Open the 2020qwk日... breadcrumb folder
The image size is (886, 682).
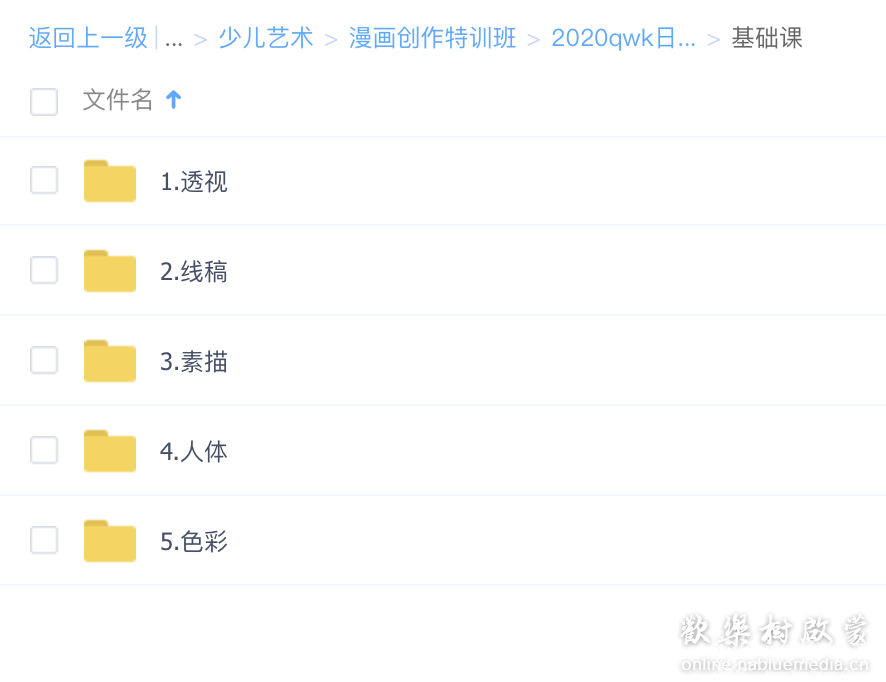pyautogui.click(x=623, y=38)
